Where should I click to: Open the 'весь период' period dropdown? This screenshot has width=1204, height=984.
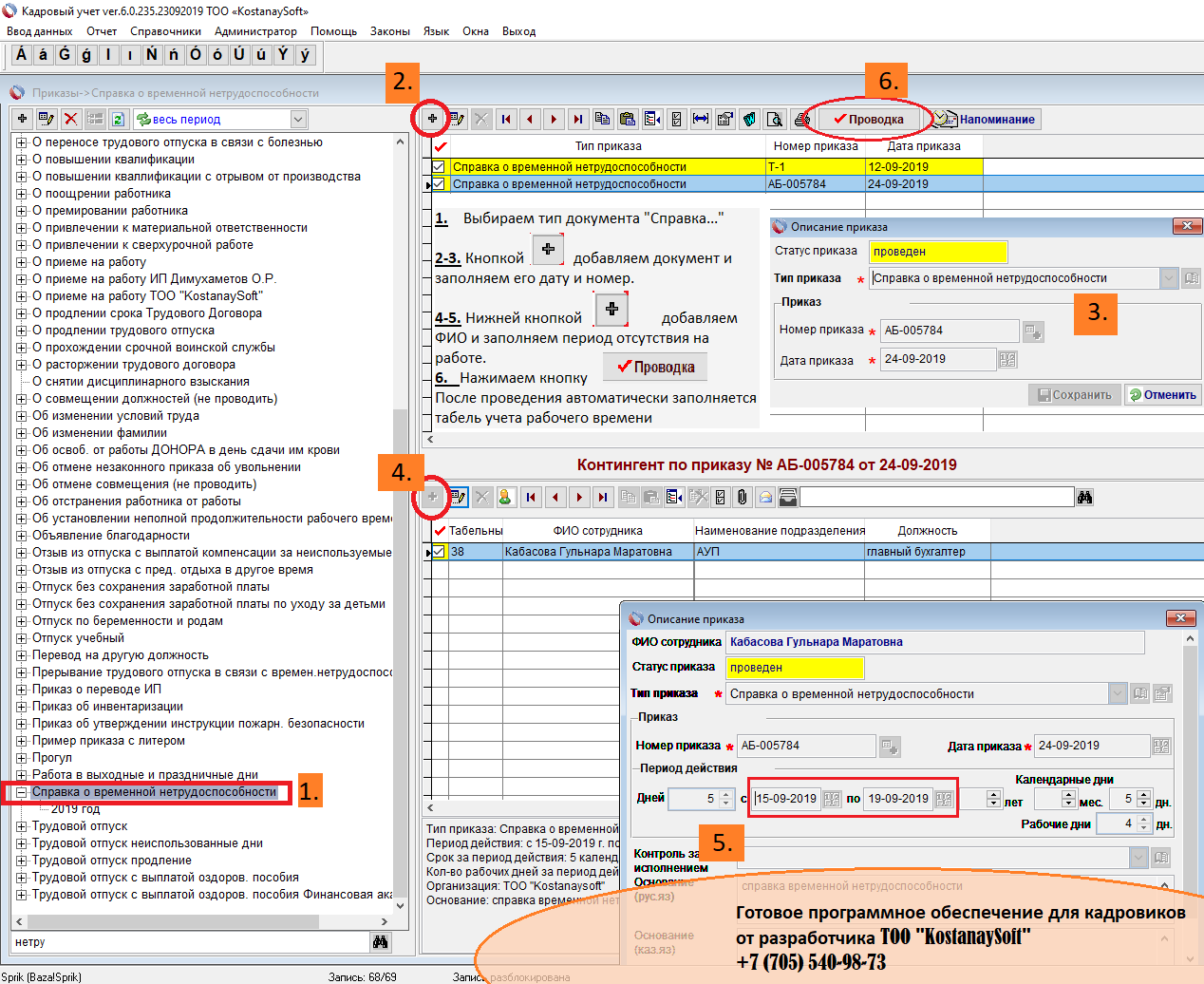click(x=298, y=119)
